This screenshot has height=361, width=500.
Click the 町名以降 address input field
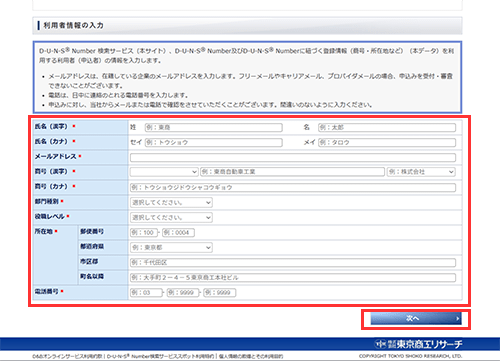(293, 277)
